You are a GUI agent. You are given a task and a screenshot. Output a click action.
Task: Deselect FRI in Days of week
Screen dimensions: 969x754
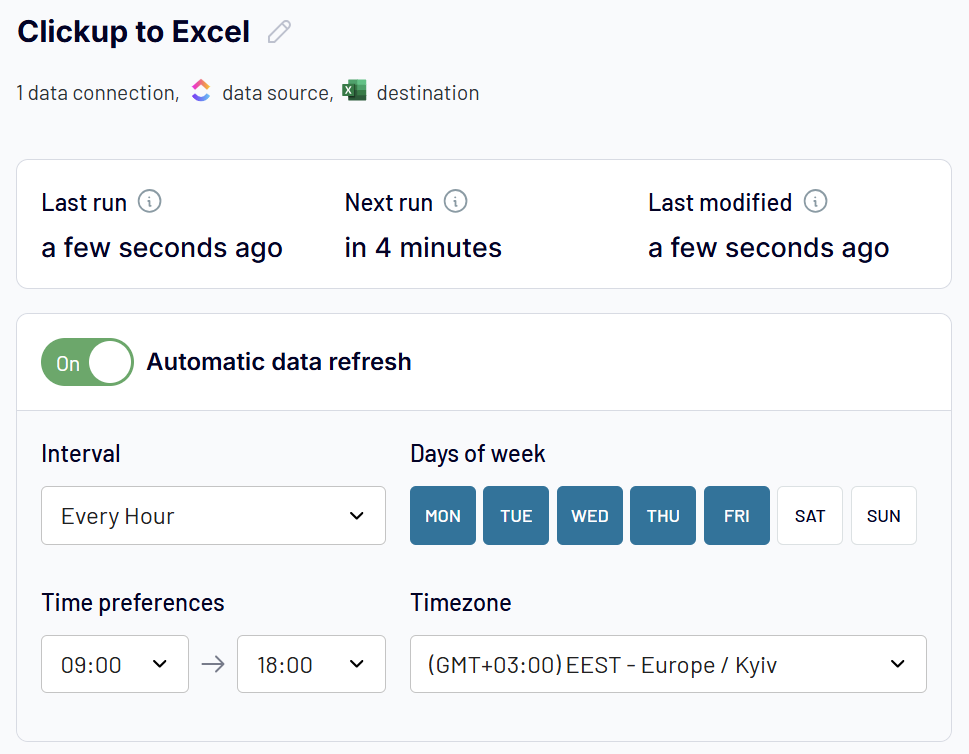(737, 515)
